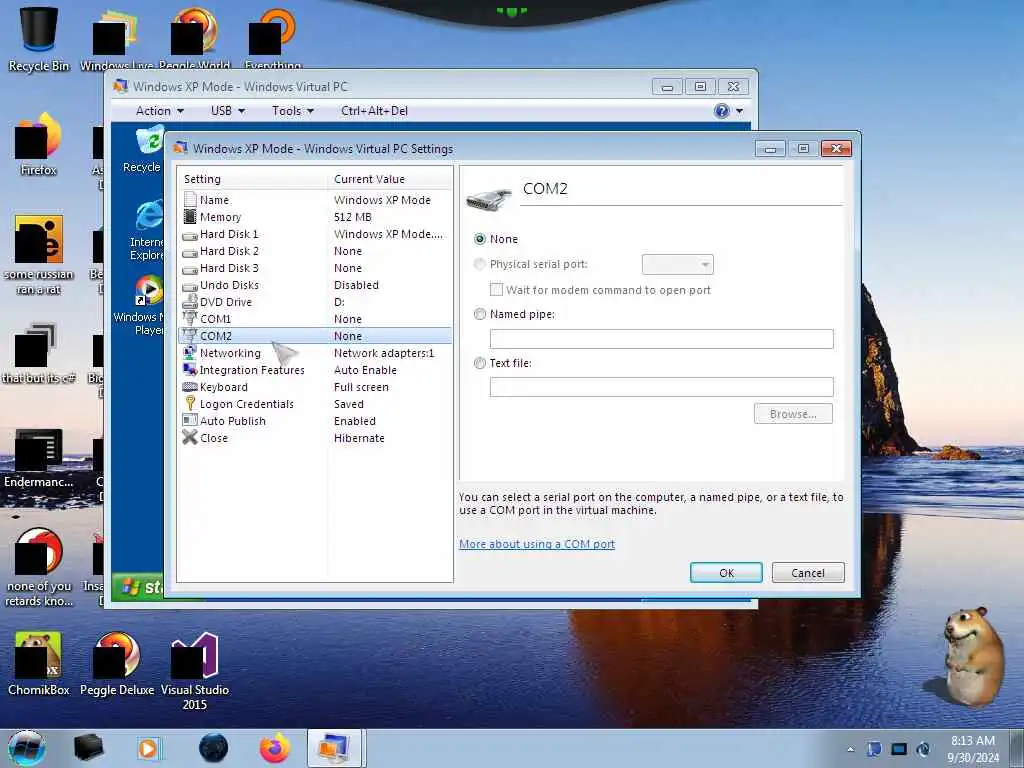Click the 'Hibernate' close value
This screenshot has height=768, width=1024.
click(359, 438)
